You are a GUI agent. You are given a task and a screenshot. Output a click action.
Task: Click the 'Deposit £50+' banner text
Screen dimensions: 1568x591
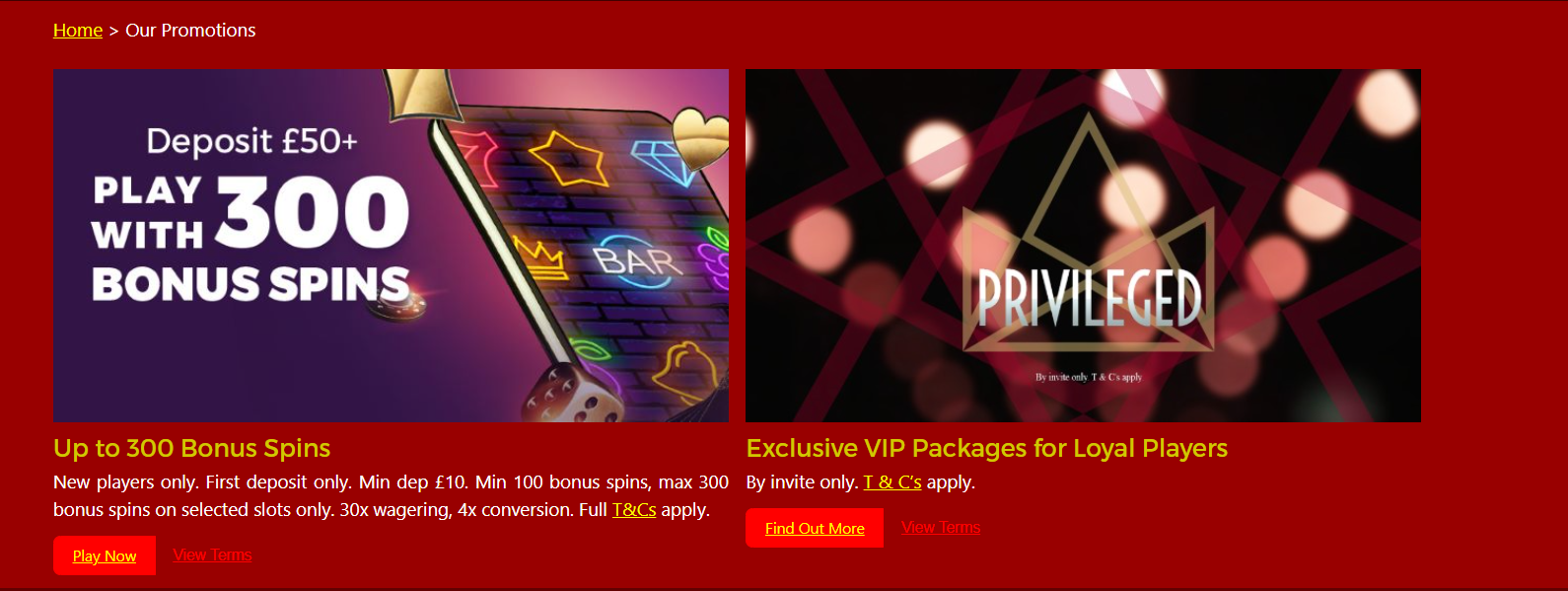click(x=252, y=141)
